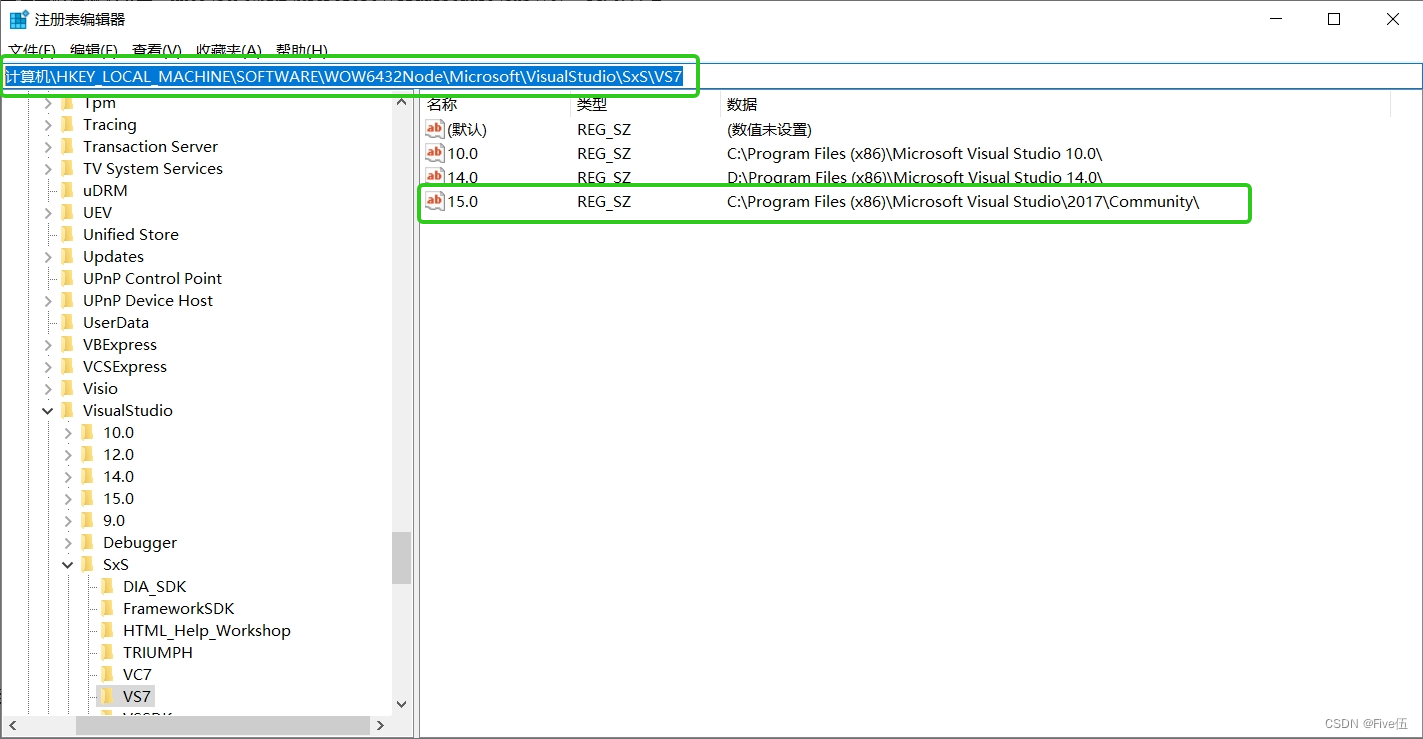Maximize the Registry Editor window
This screenshot has width=1423, height=739.
click(1334, 19)
